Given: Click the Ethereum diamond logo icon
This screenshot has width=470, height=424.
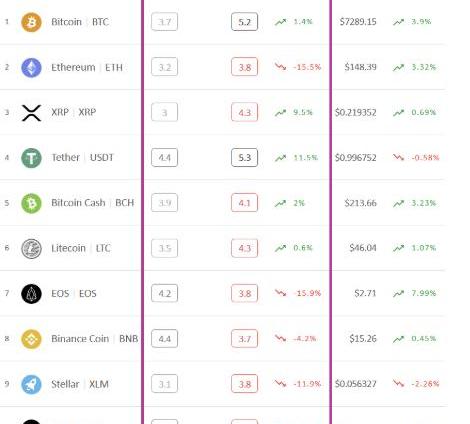Looking at the screenshot, I should [x=31, y=67].
